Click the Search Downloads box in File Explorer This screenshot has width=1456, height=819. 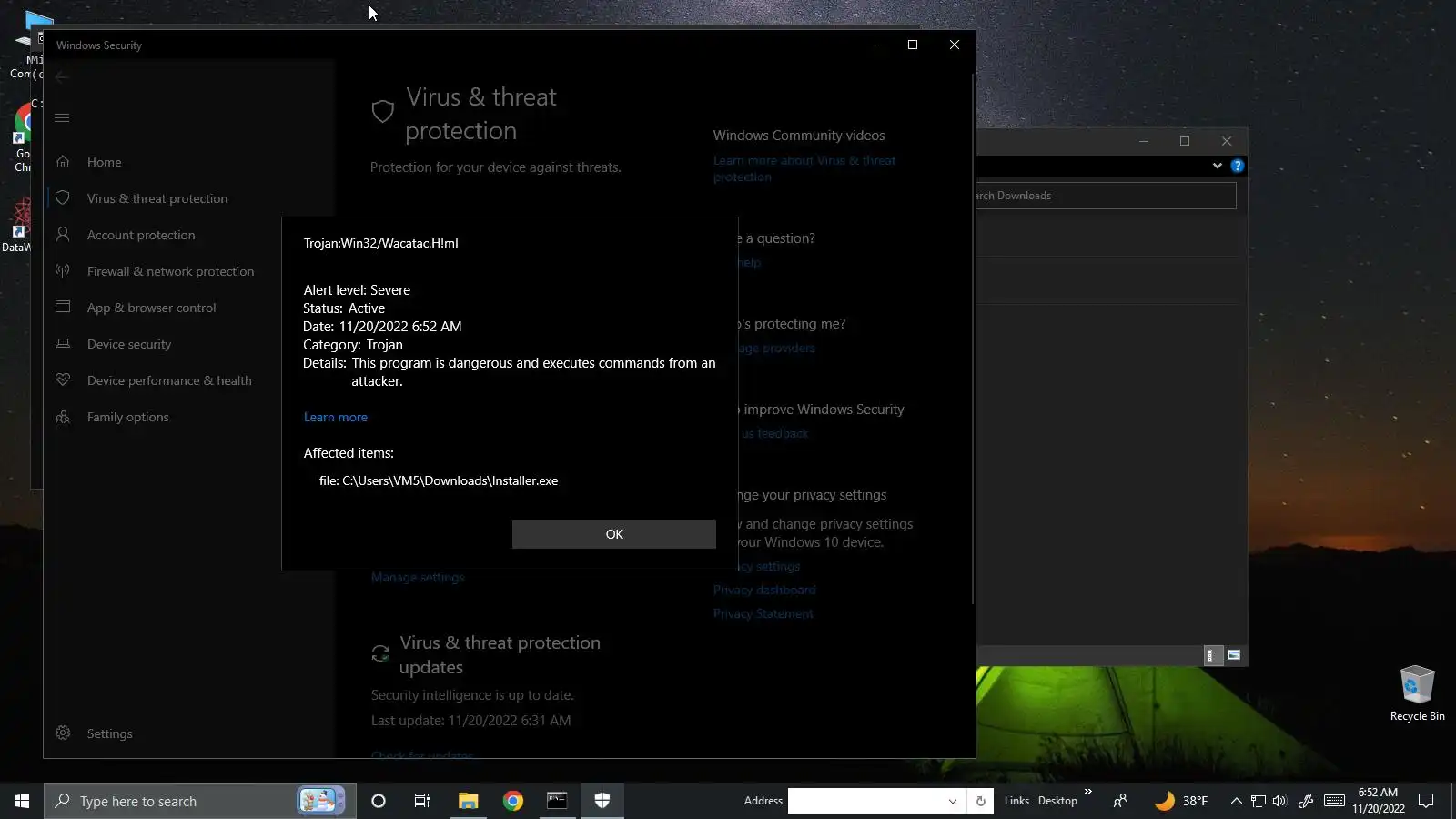pyautogui.click(x=1106, y=196)
